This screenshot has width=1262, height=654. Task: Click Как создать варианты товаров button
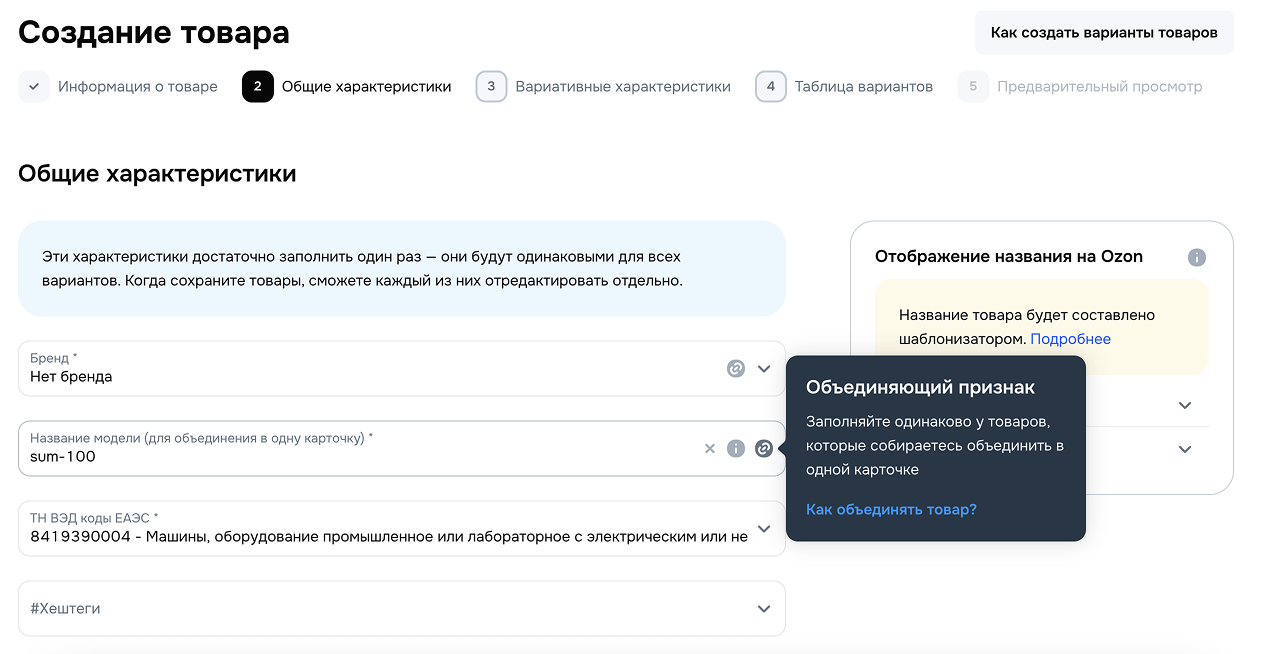click(1104, 33)
